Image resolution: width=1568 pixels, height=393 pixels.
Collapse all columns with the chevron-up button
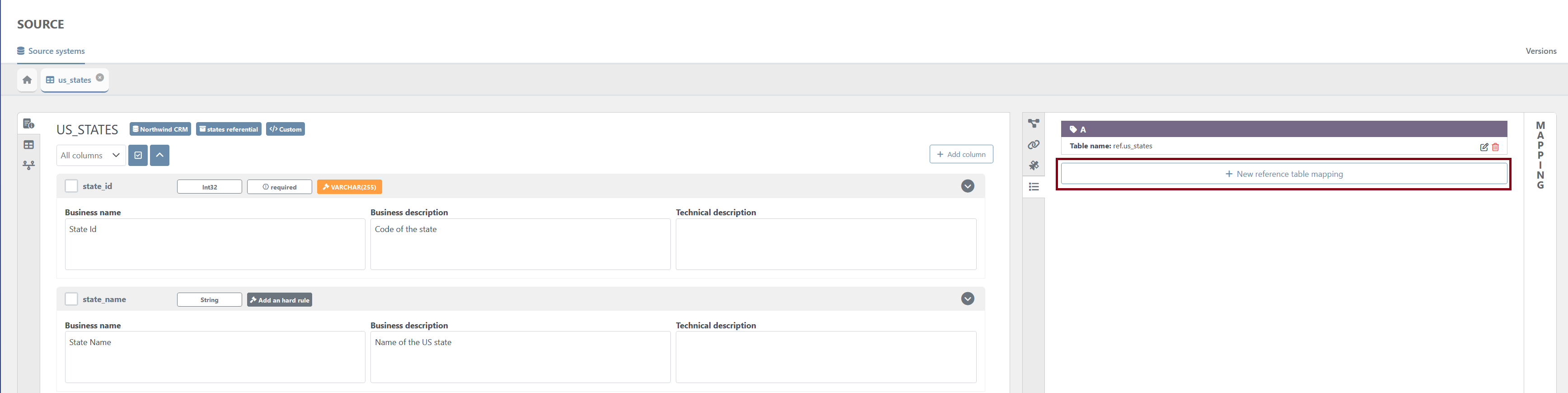coord(159,156)
